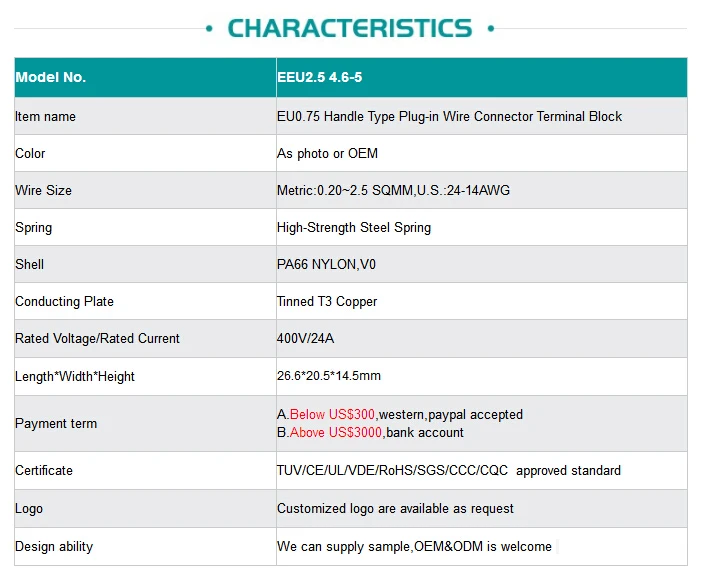Select the PA66 NYLON,V0 shell value
The width and height of the screenshot is (705, 578).
point(326,264)
